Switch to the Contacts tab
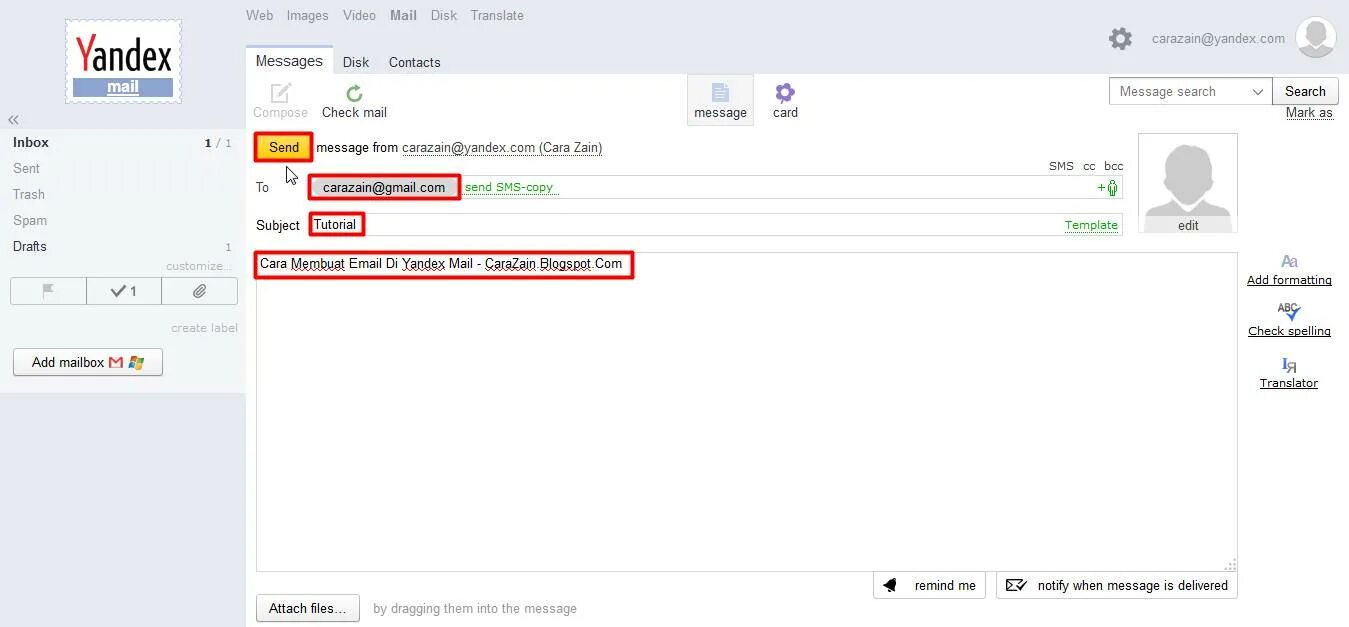1349x627 pixels. 414,62
